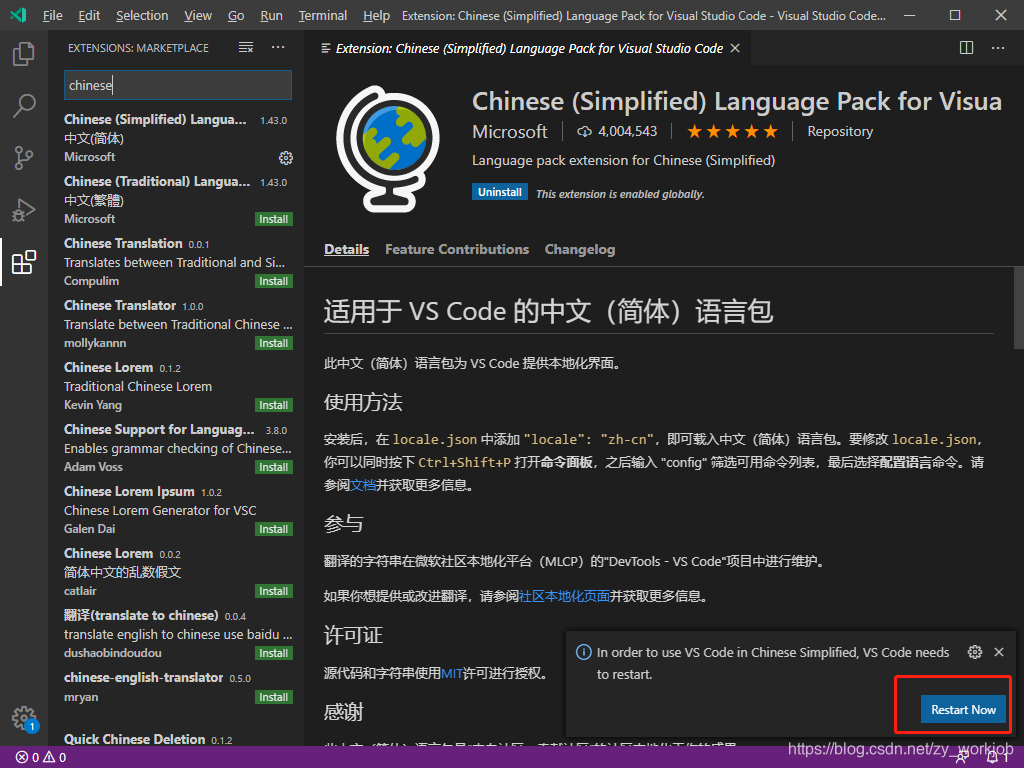The image size is (1024, 768).
Task: Split the editor to the right
Action: [967, 48]
